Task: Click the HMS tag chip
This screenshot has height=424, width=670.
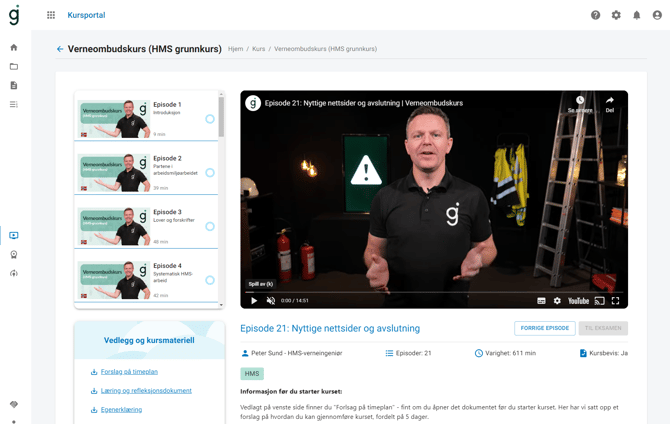Action: (252, 374)
